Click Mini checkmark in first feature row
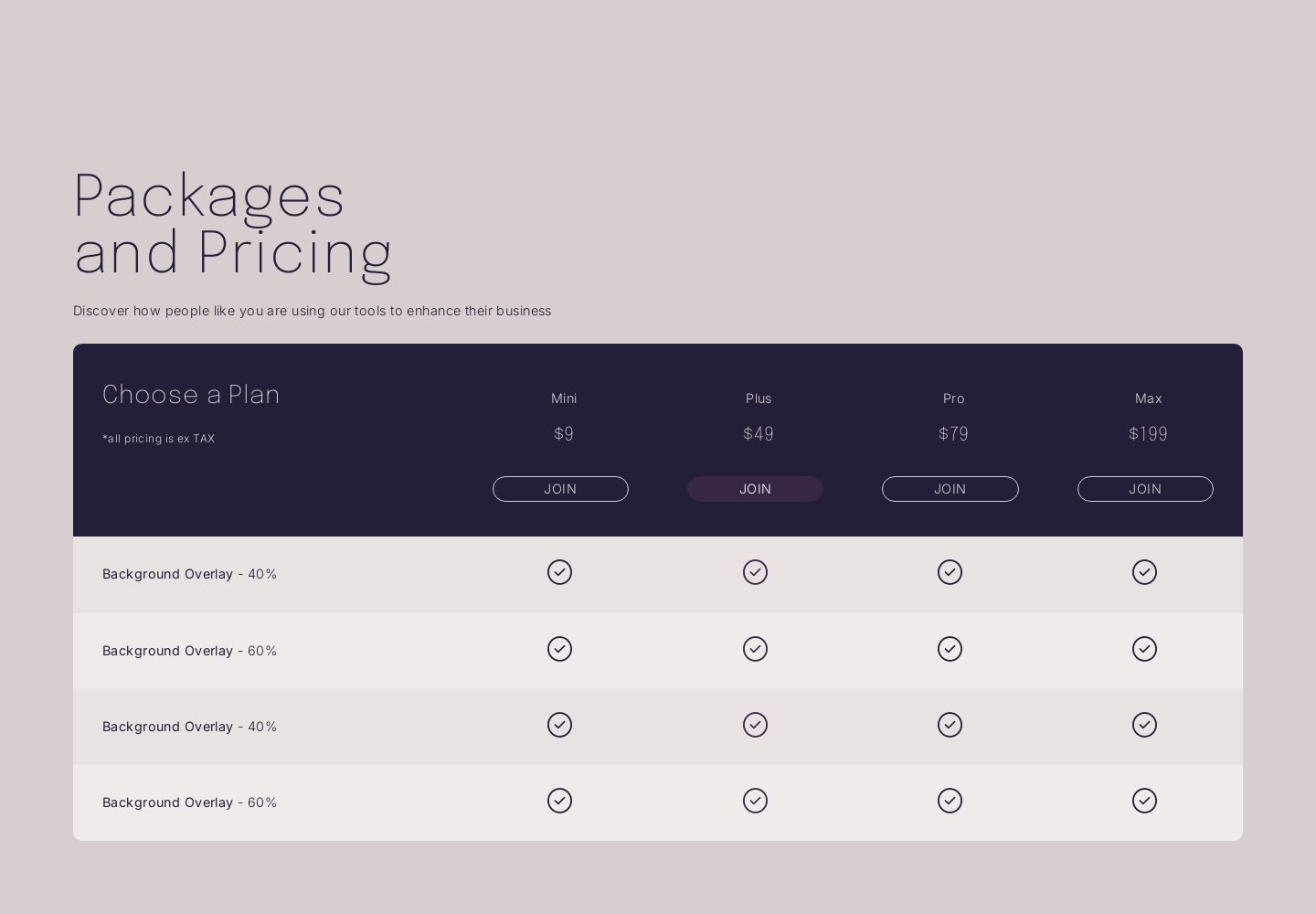This screenshot has height=914, width=1316. [559, 572]
